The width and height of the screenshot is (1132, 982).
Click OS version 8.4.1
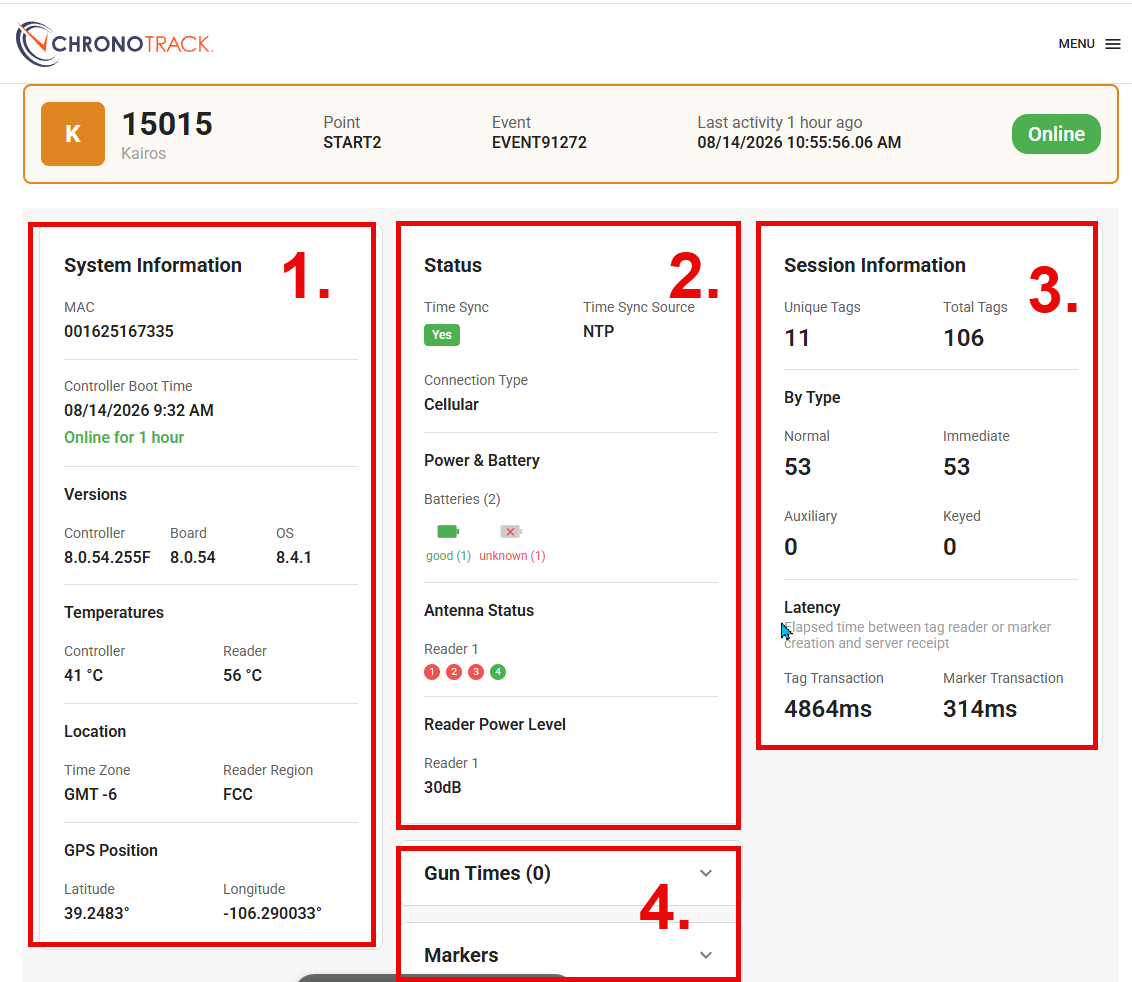coord(294,557)
